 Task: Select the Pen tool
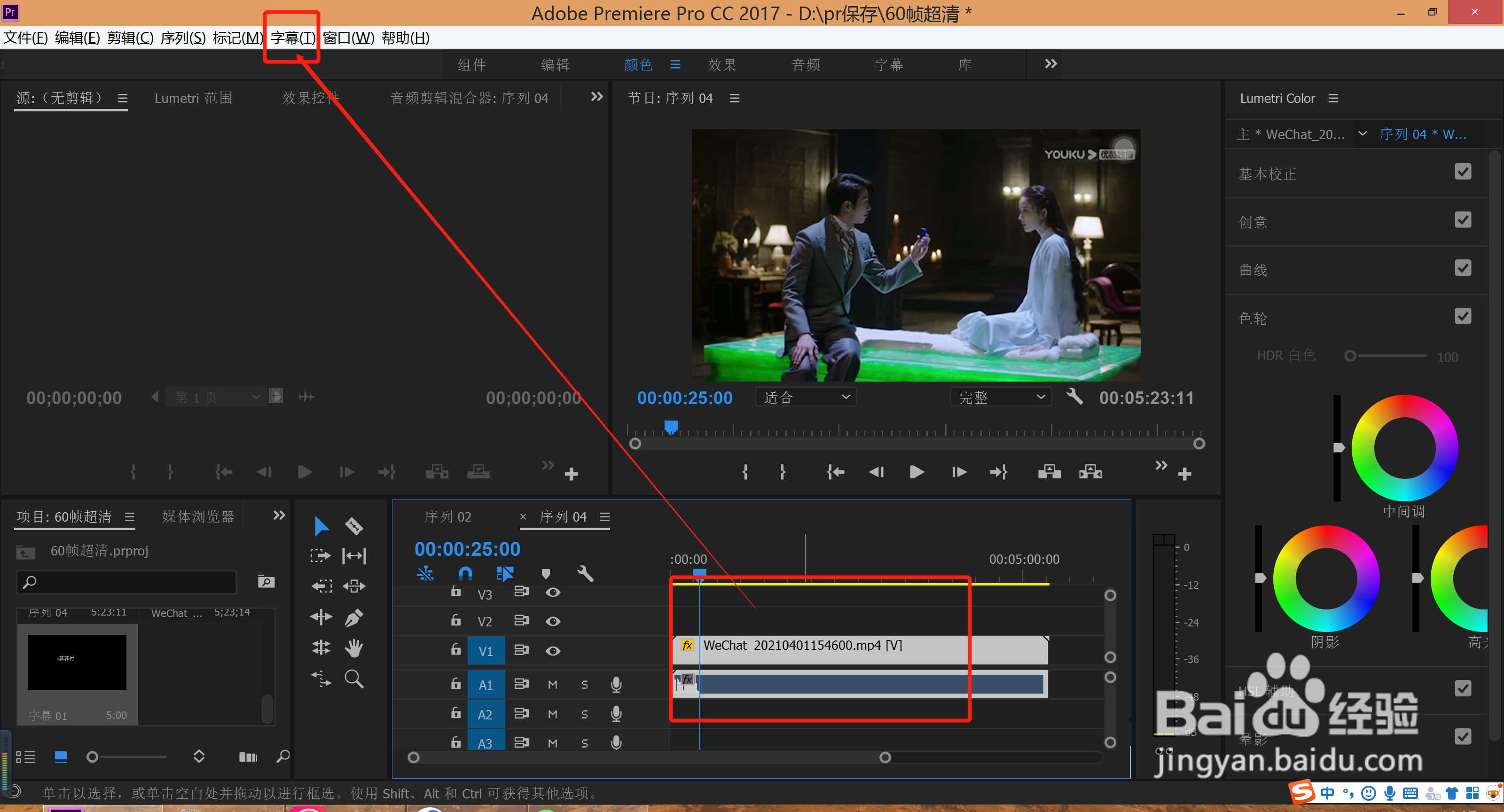[x=354, y=617]
